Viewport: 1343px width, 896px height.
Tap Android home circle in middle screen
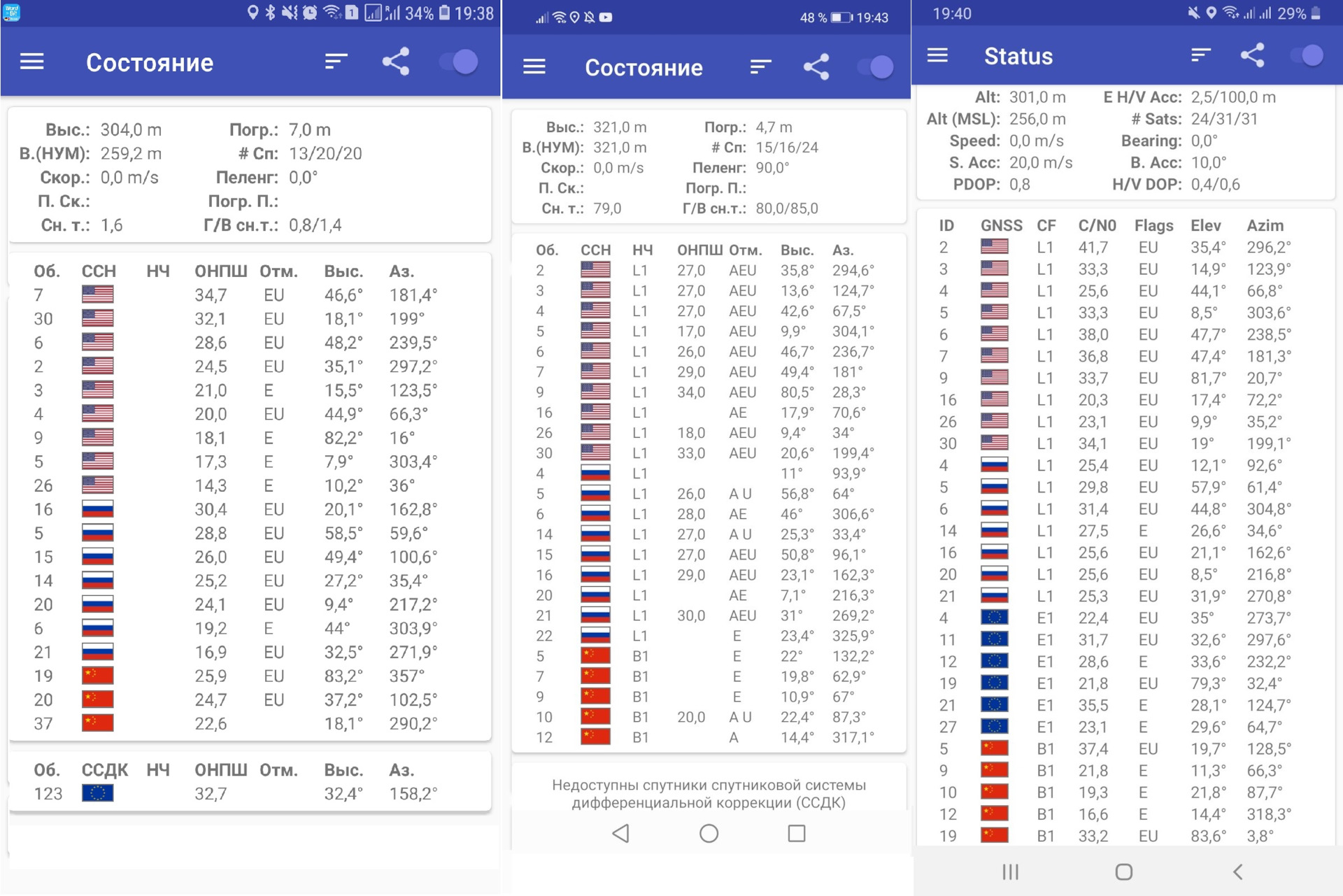click(709, 833)
